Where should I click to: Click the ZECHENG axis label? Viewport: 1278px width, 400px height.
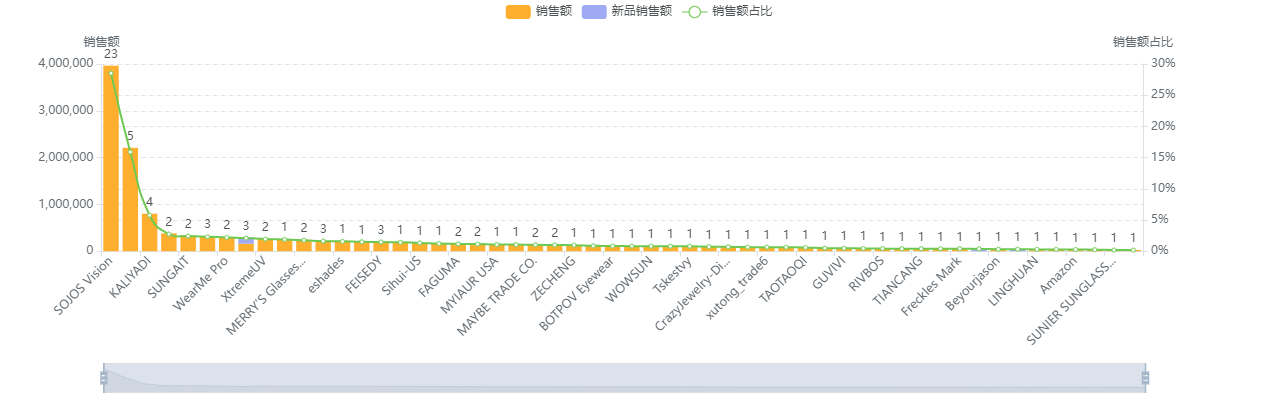pos(552,277)
